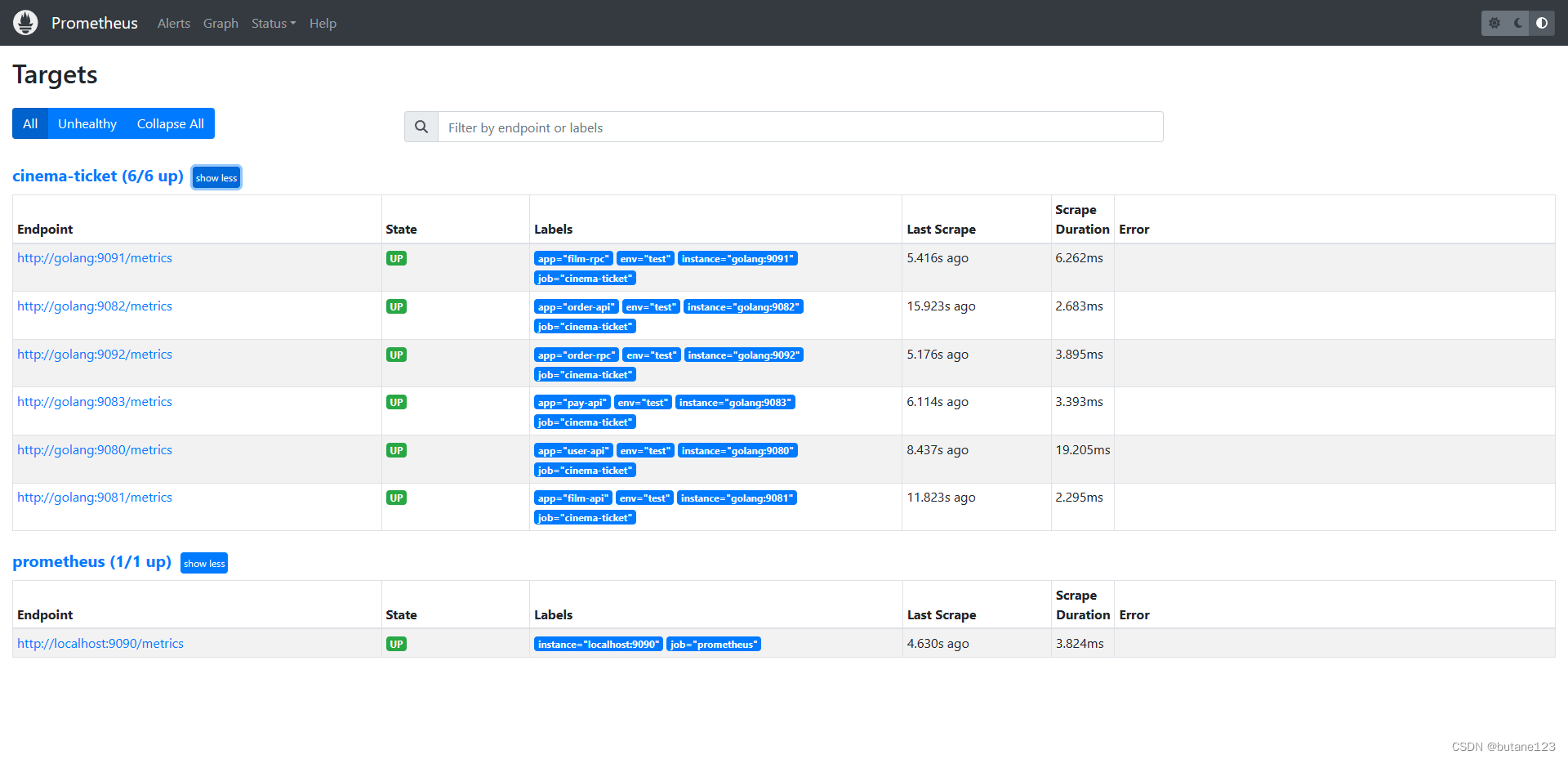Click the app="order-rpc" label
Screen dimensions: 1568x759
tap(577, 355)
